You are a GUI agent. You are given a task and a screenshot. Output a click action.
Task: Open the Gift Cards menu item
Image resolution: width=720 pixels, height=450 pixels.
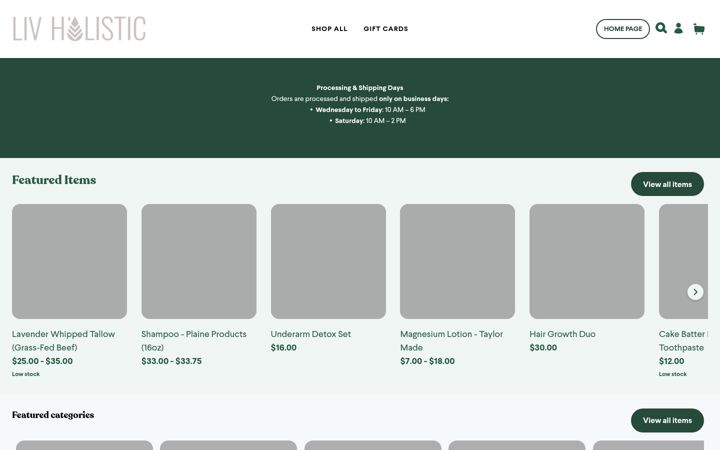tap(386, 29)
